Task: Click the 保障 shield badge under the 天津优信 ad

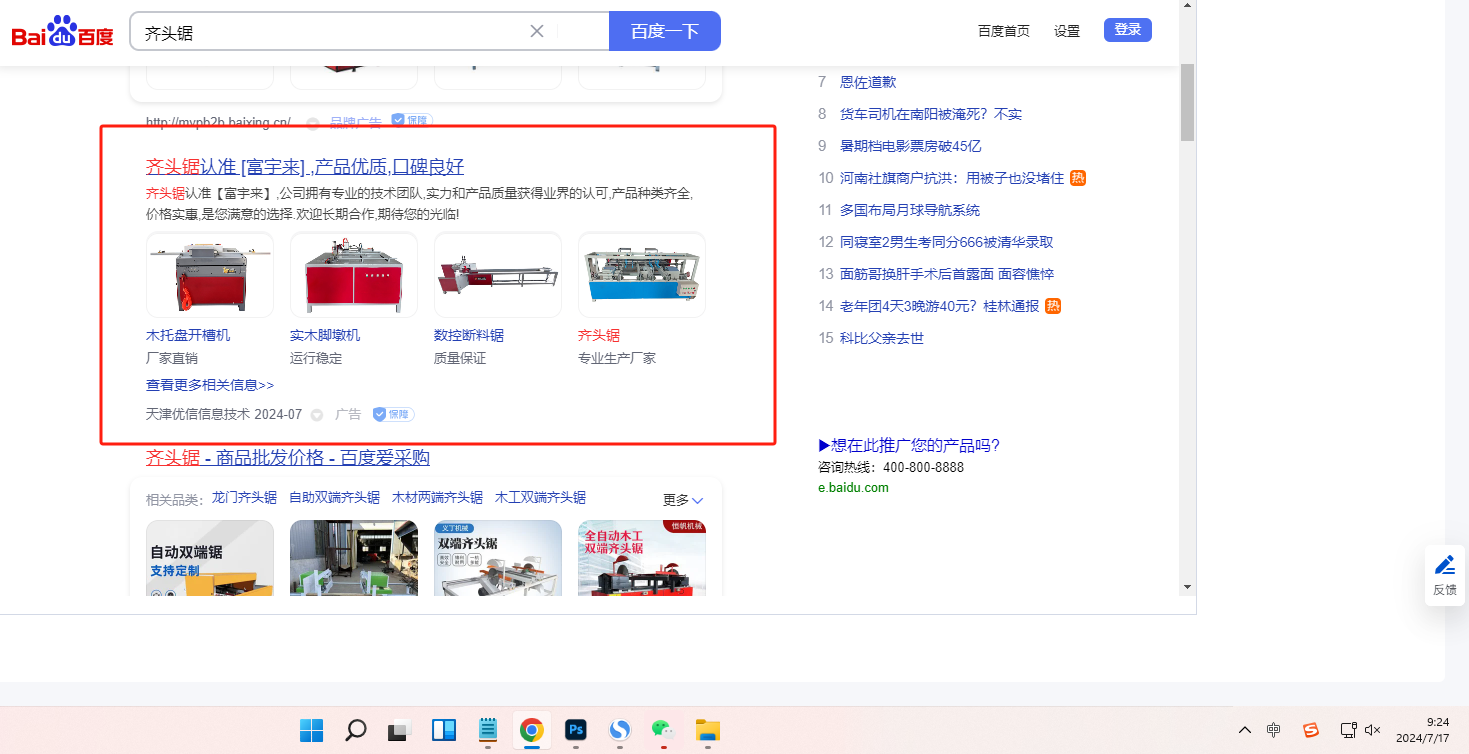Action: (393, 414)
